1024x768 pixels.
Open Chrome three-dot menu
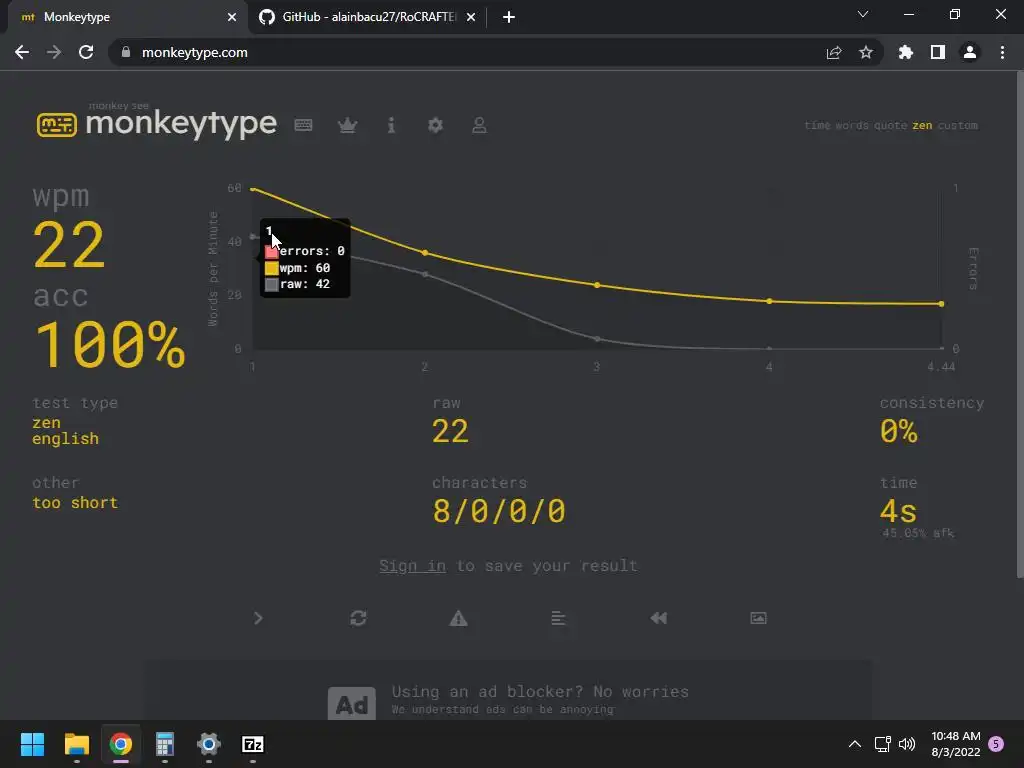pyautogui.click(x=1002, y=52)
